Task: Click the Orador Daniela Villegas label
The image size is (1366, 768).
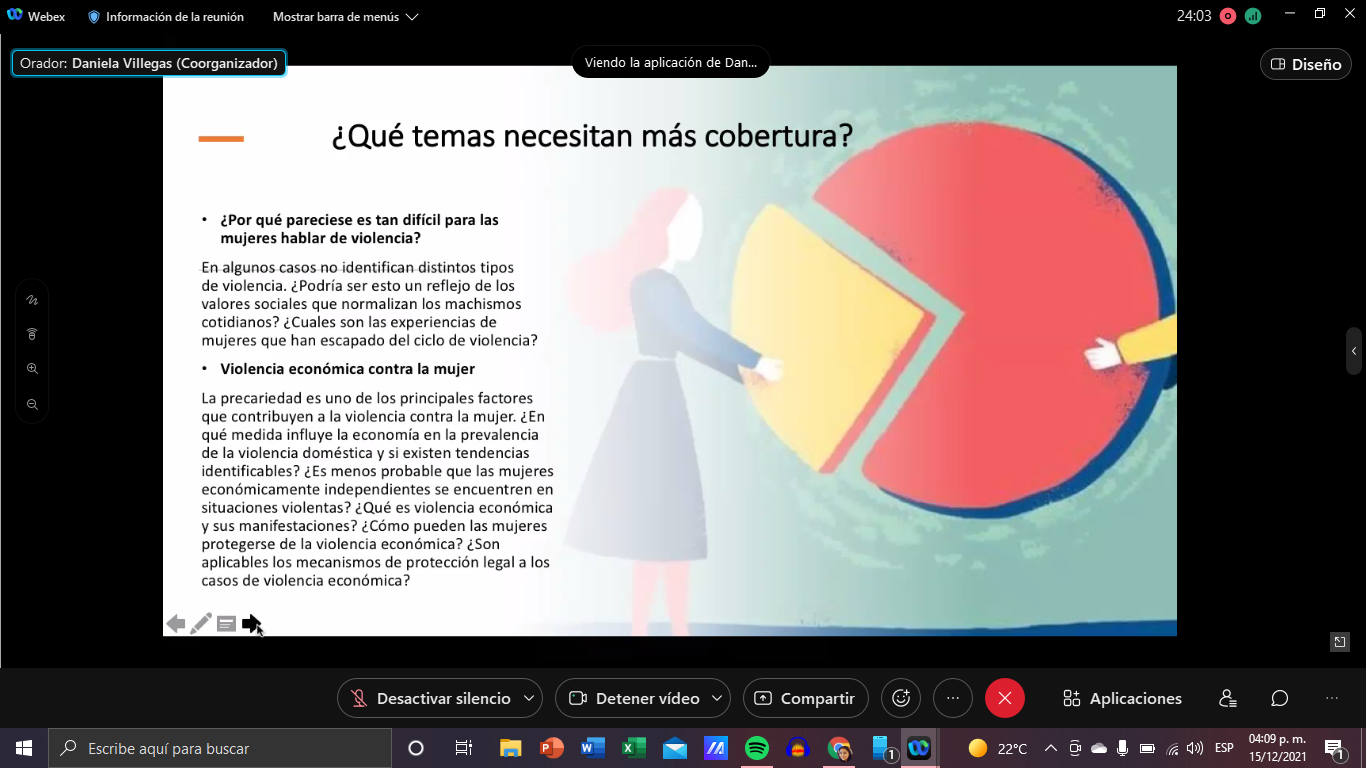Action: [149, 63]
